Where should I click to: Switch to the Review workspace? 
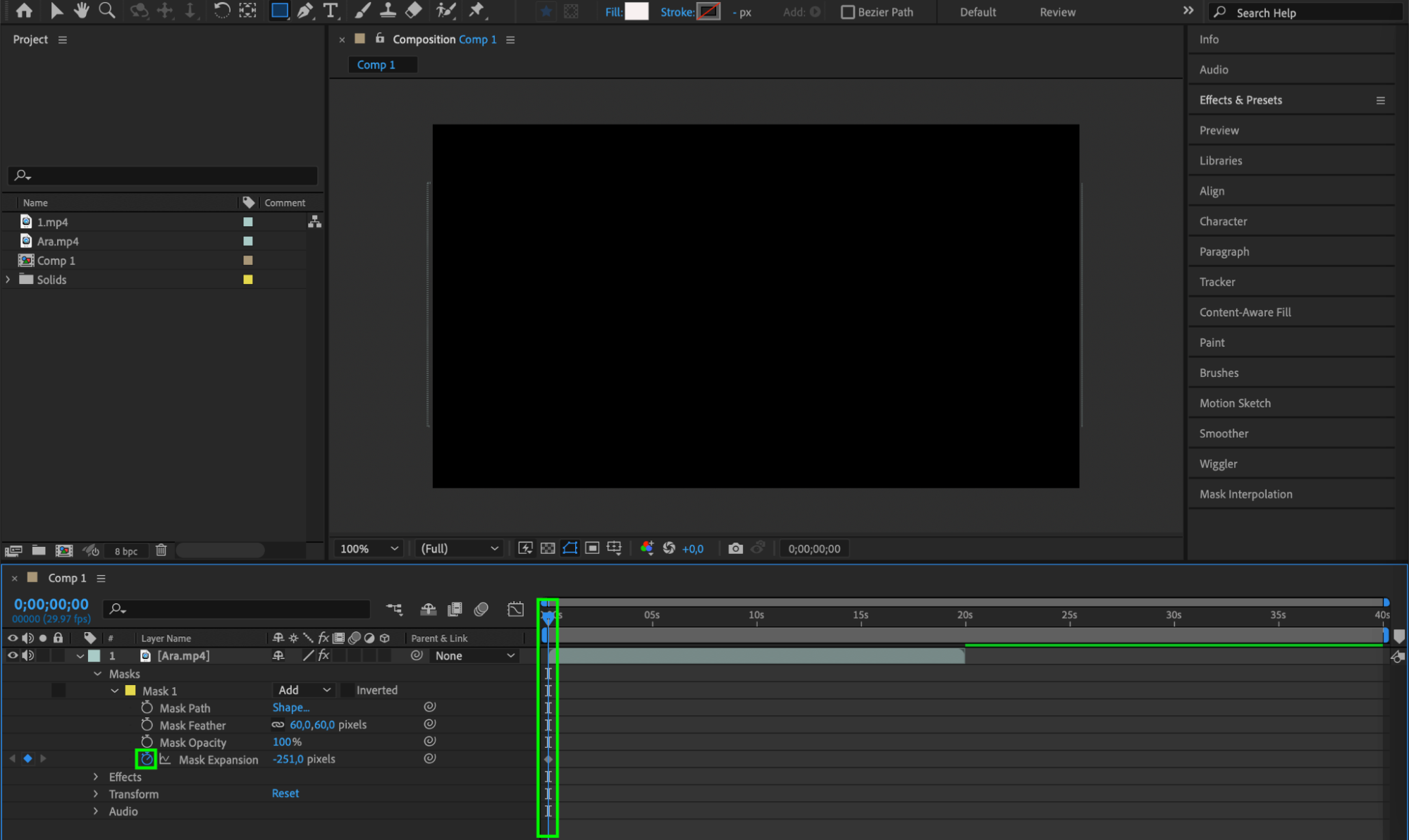(1057, 12)
